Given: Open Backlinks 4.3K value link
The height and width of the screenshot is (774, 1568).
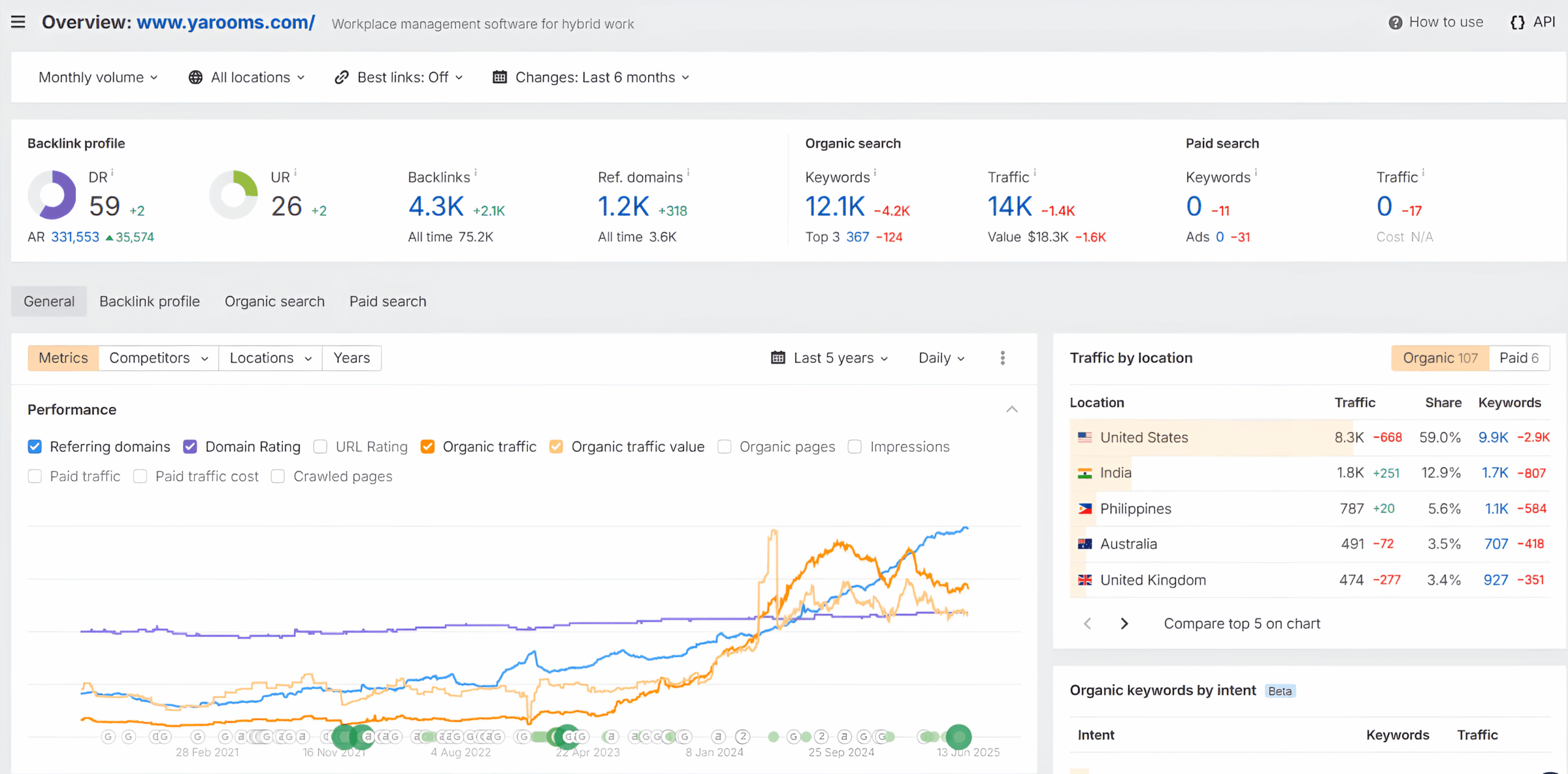Looking at the screenshot, I should [x=436, y=206].
